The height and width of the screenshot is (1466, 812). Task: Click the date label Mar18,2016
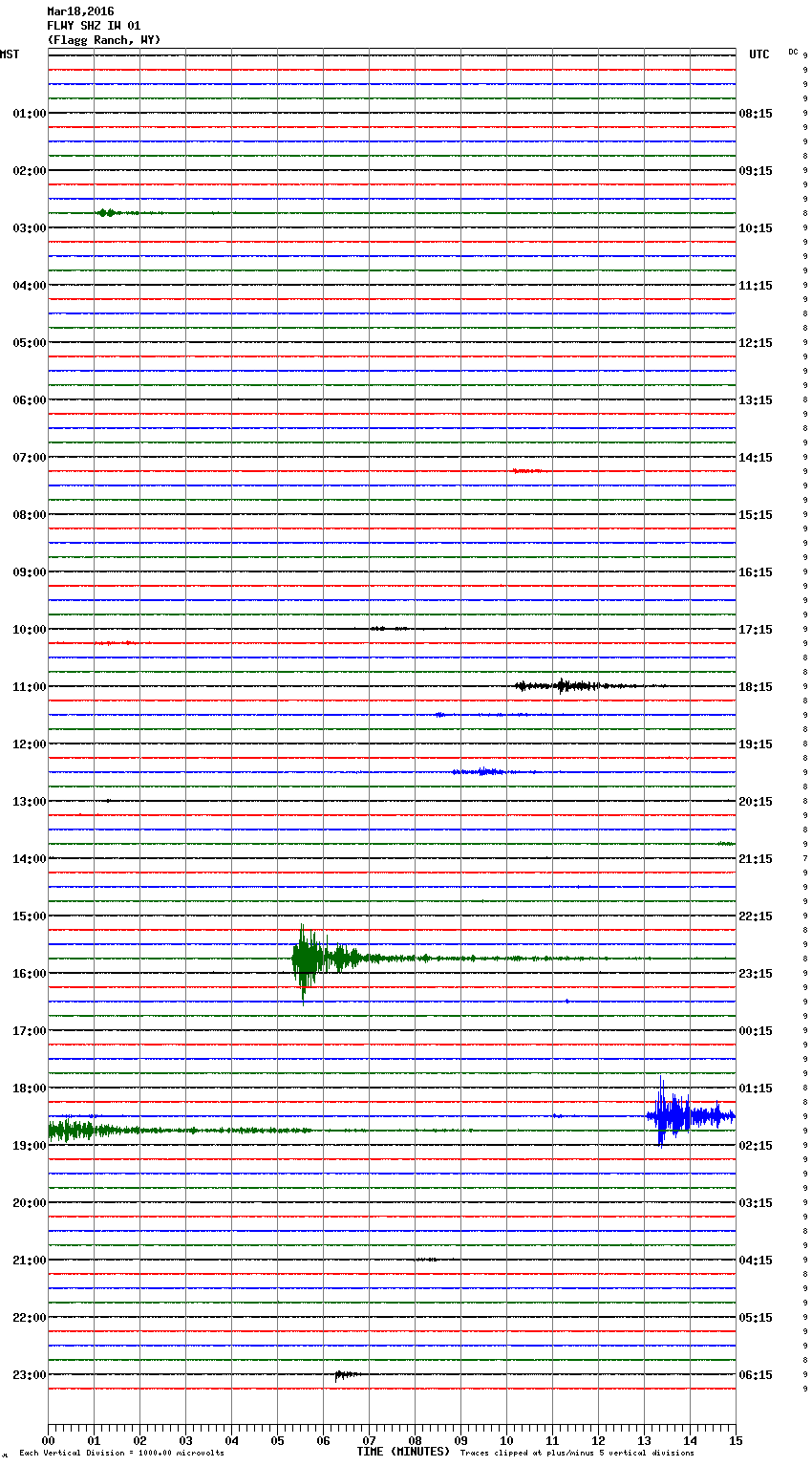point(80,11)
